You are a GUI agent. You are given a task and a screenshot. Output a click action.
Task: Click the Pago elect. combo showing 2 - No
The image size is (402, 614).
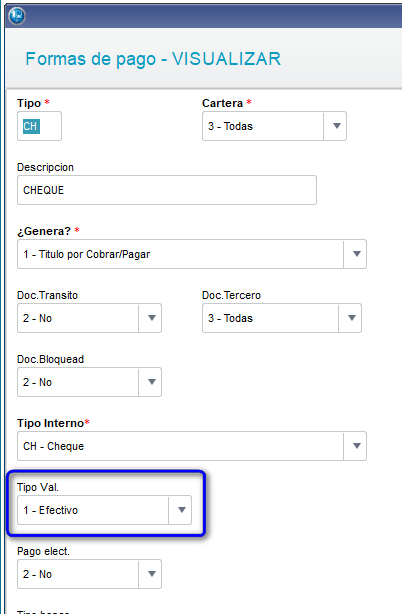click(x=89, y=574)
